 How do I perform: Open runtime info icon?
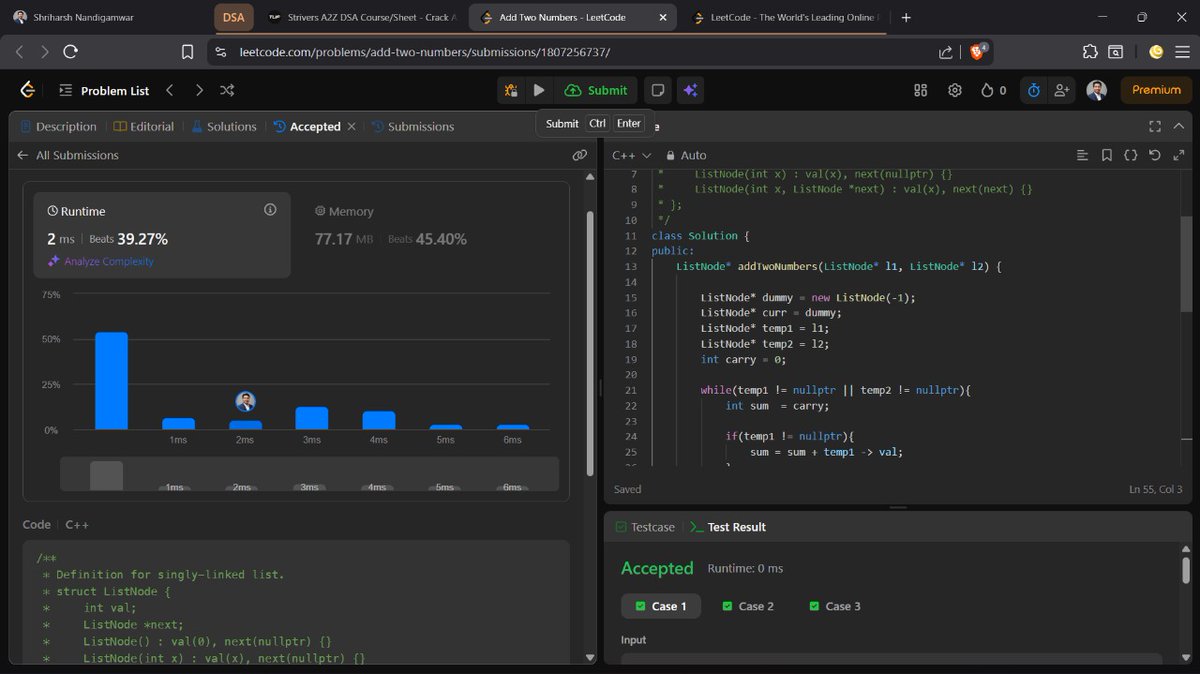pyautogui.click(x=270, y=210)
